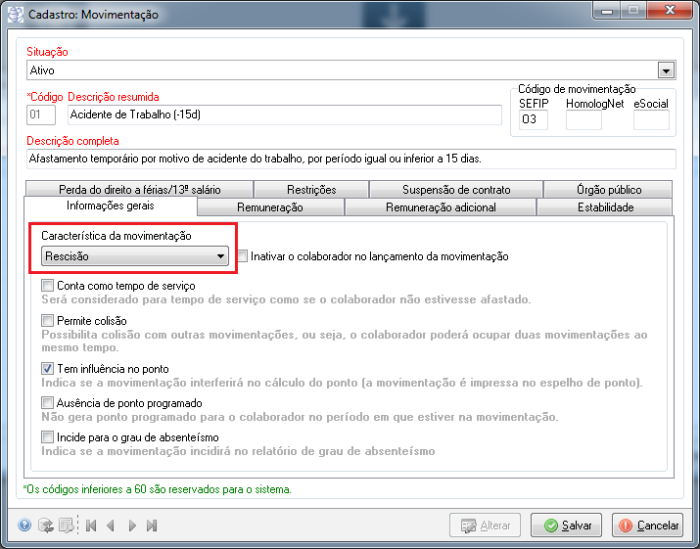
Task: Click the 'Descrição completa' text field
Action: (x=350, y=158)
